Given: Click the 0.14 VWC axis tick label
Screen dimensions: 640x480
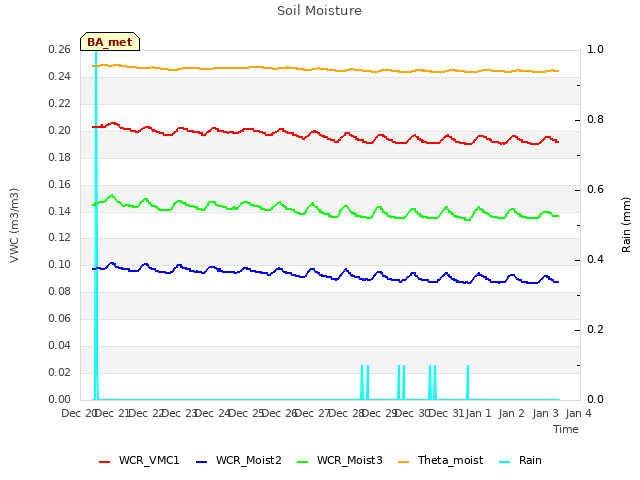Looking at the screenshot, I should [x=60, y=211].
